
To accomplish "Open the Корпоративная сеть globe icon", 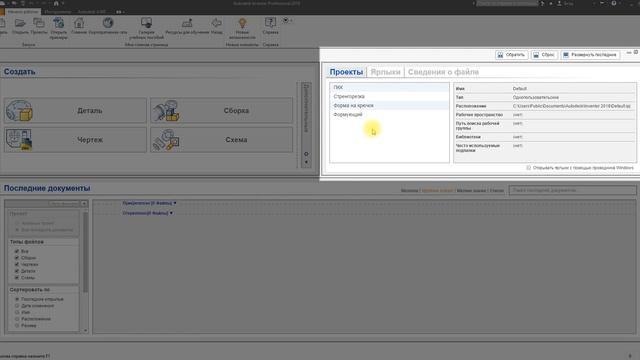I will [108, 23].
